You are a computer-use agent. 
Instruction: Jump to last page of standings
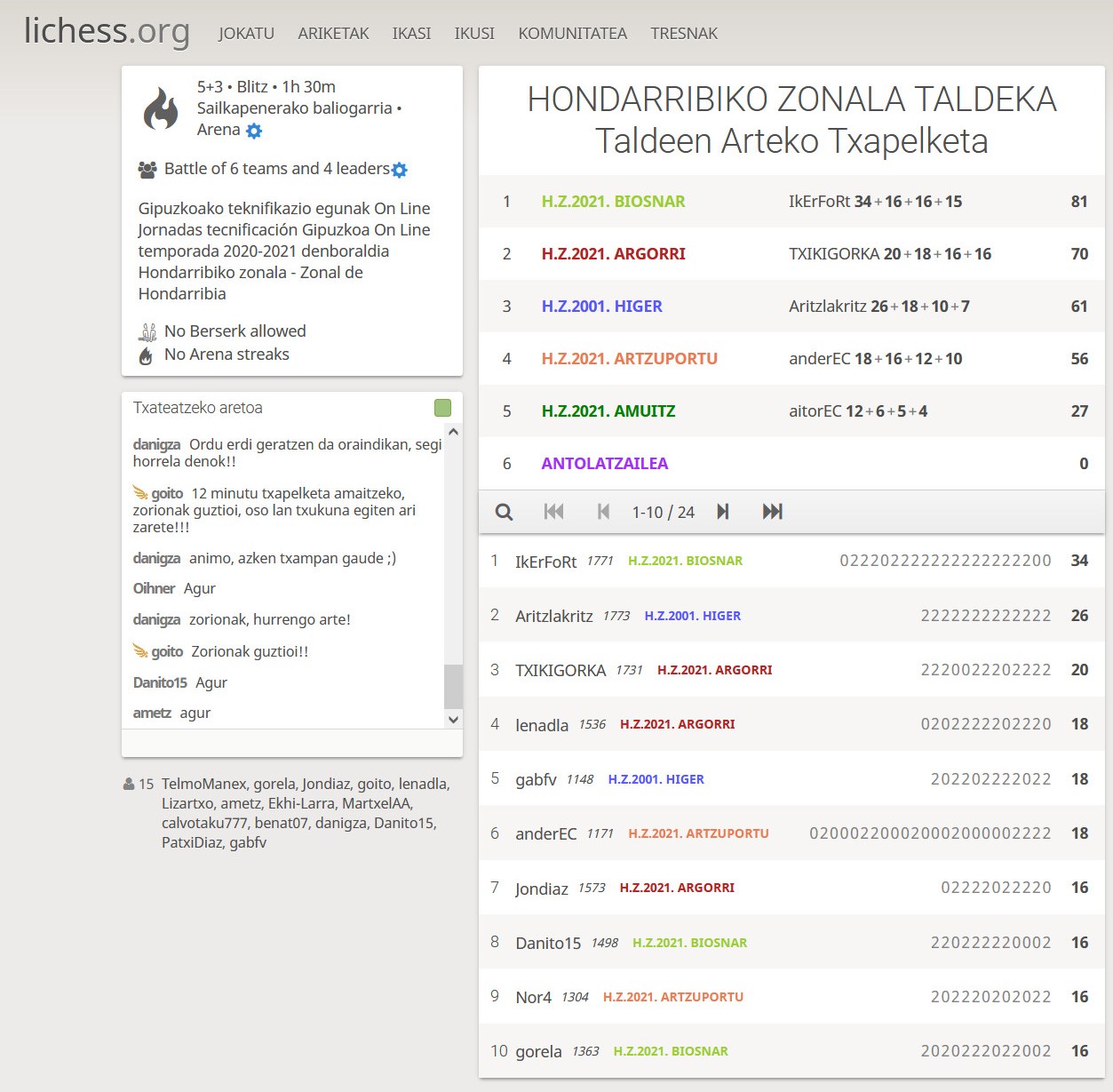pos(772,512)
